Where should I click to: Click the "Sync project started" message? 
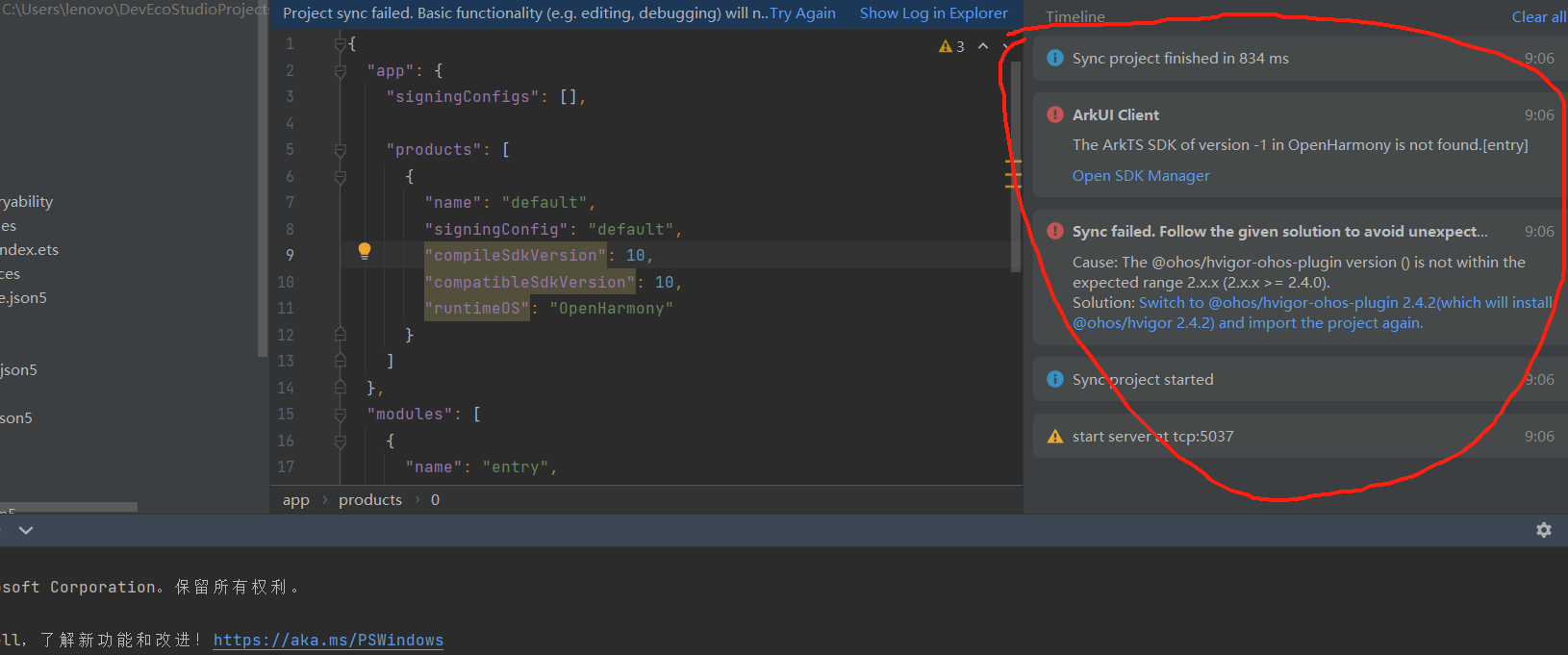point(1143,379)
